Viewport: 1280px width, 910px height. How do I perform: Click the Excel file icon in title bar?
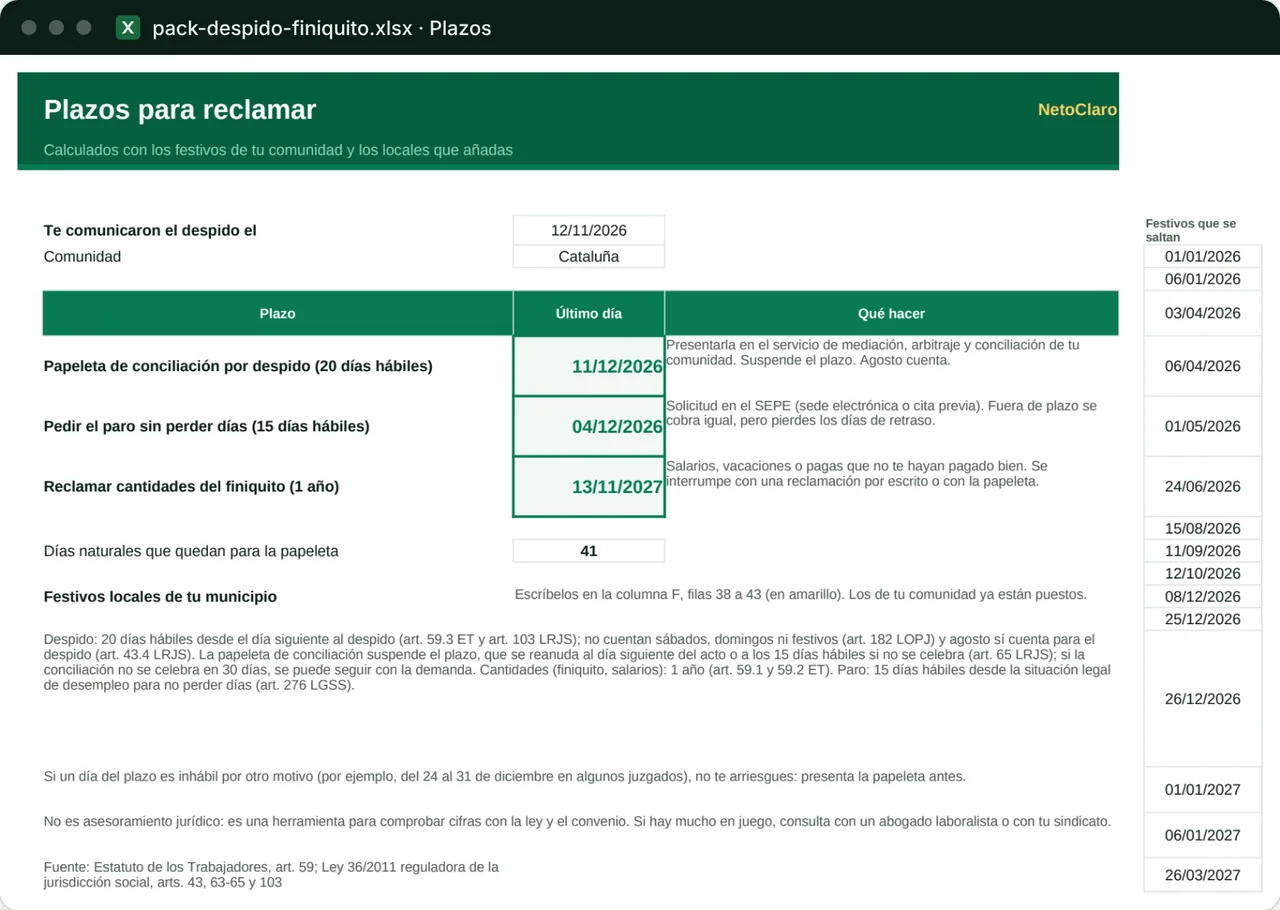(x=128, y=28)
